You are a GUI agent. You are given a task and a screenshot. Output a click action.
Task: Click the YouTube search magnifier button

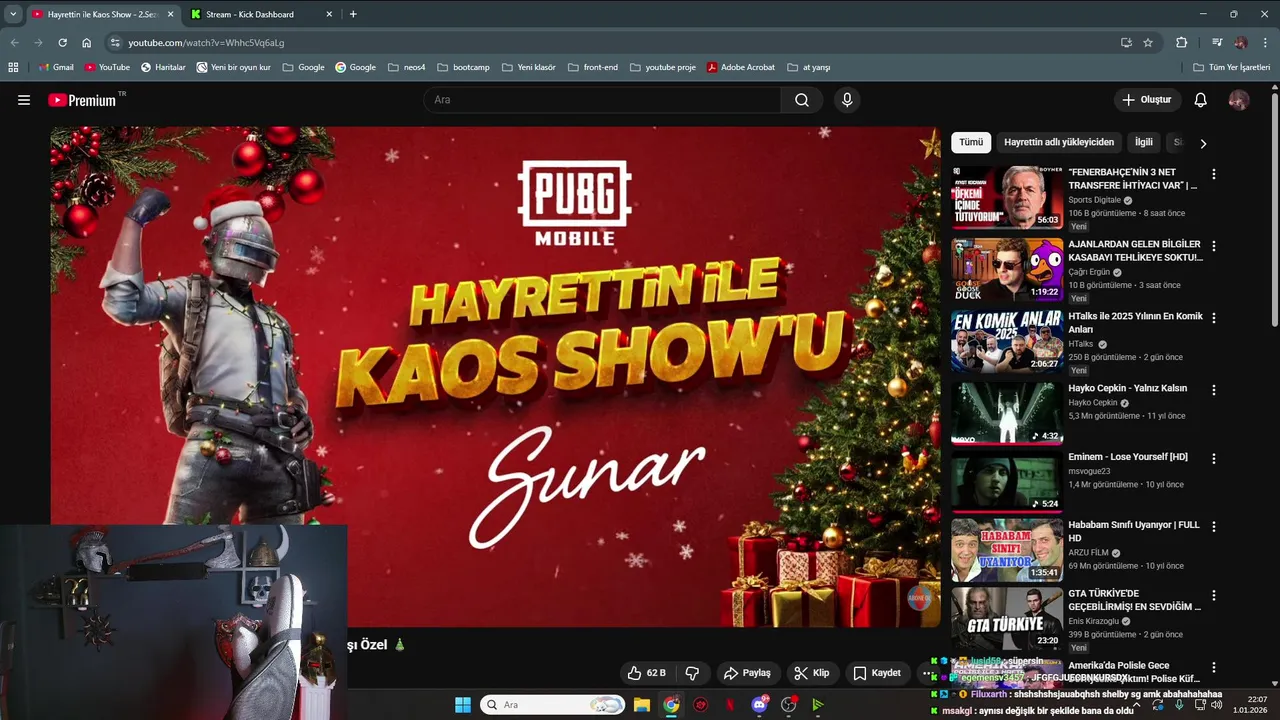802,100
